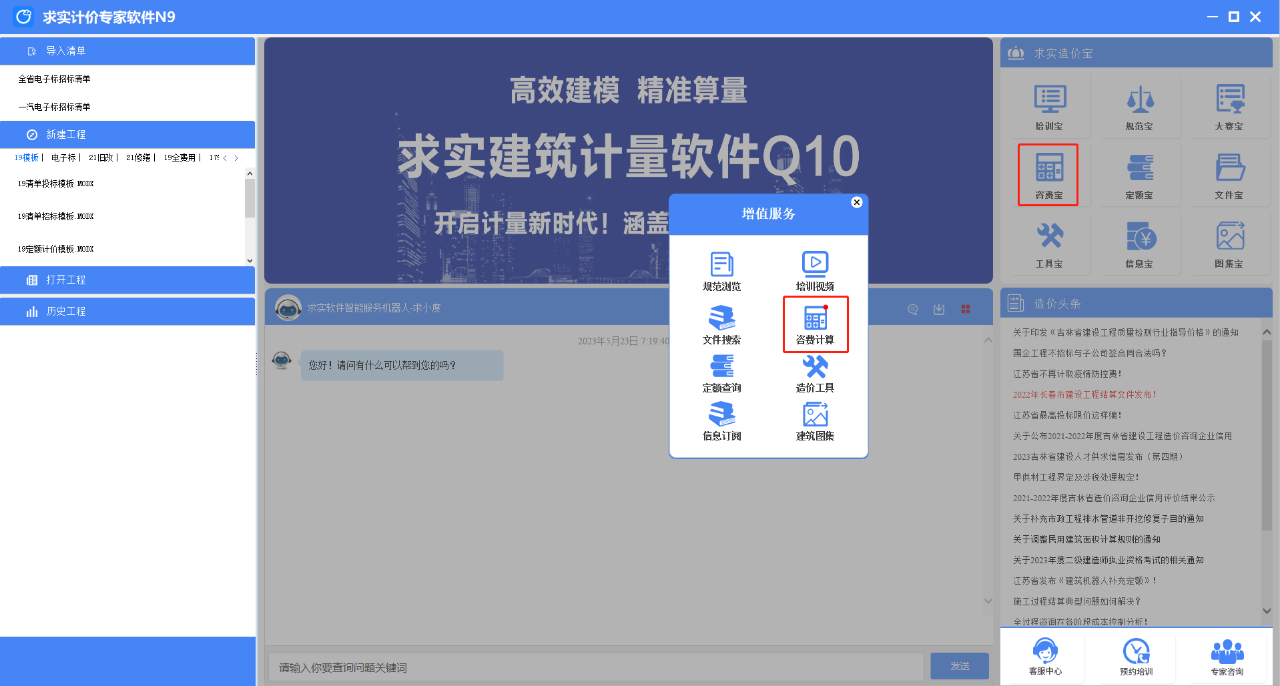Open 定额查询 in the 增值服务 popup

pyautogui.click(x=721, y=373)
